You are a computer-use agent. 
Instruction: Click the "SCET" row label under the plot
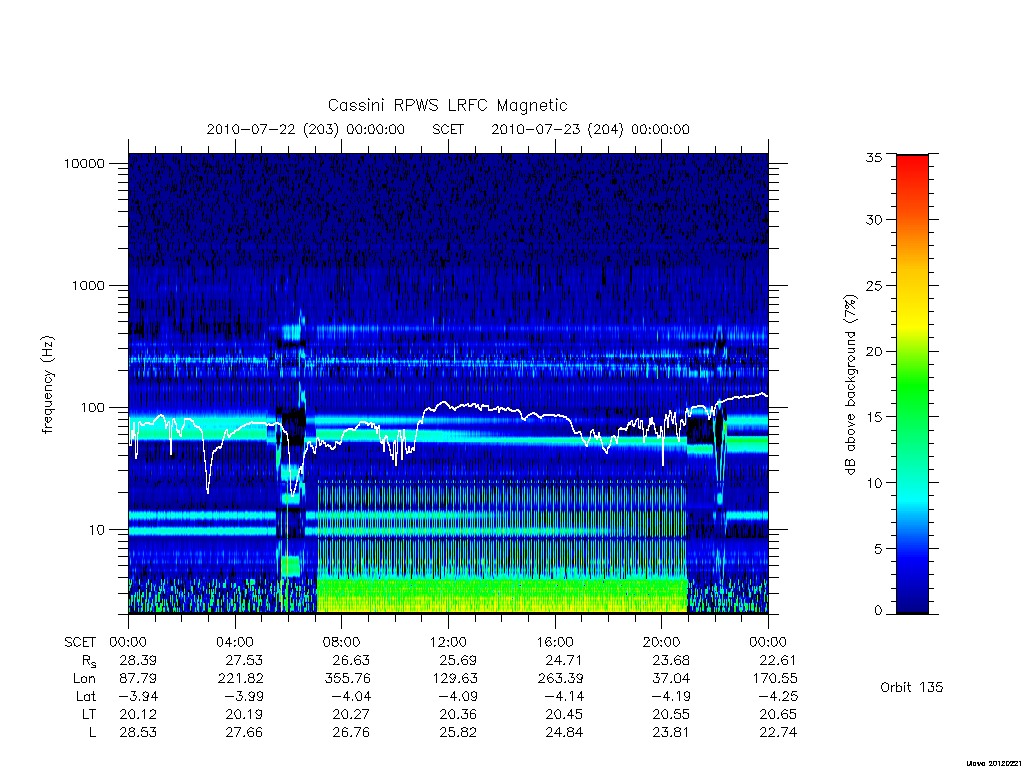point(80,642)
